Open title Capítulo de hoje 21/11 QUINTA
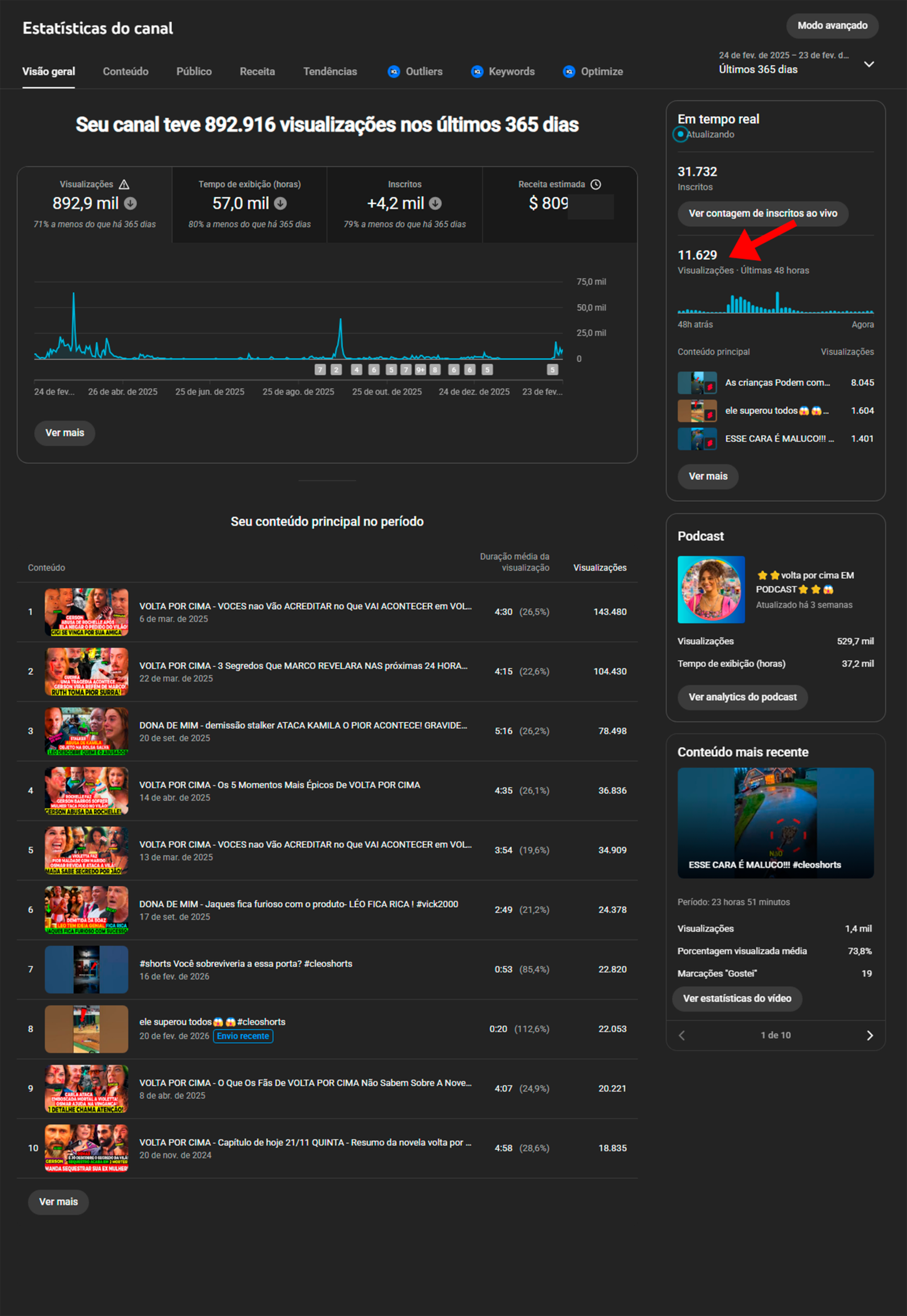The image size is (907, 1316). click(x=305, y=1142)
